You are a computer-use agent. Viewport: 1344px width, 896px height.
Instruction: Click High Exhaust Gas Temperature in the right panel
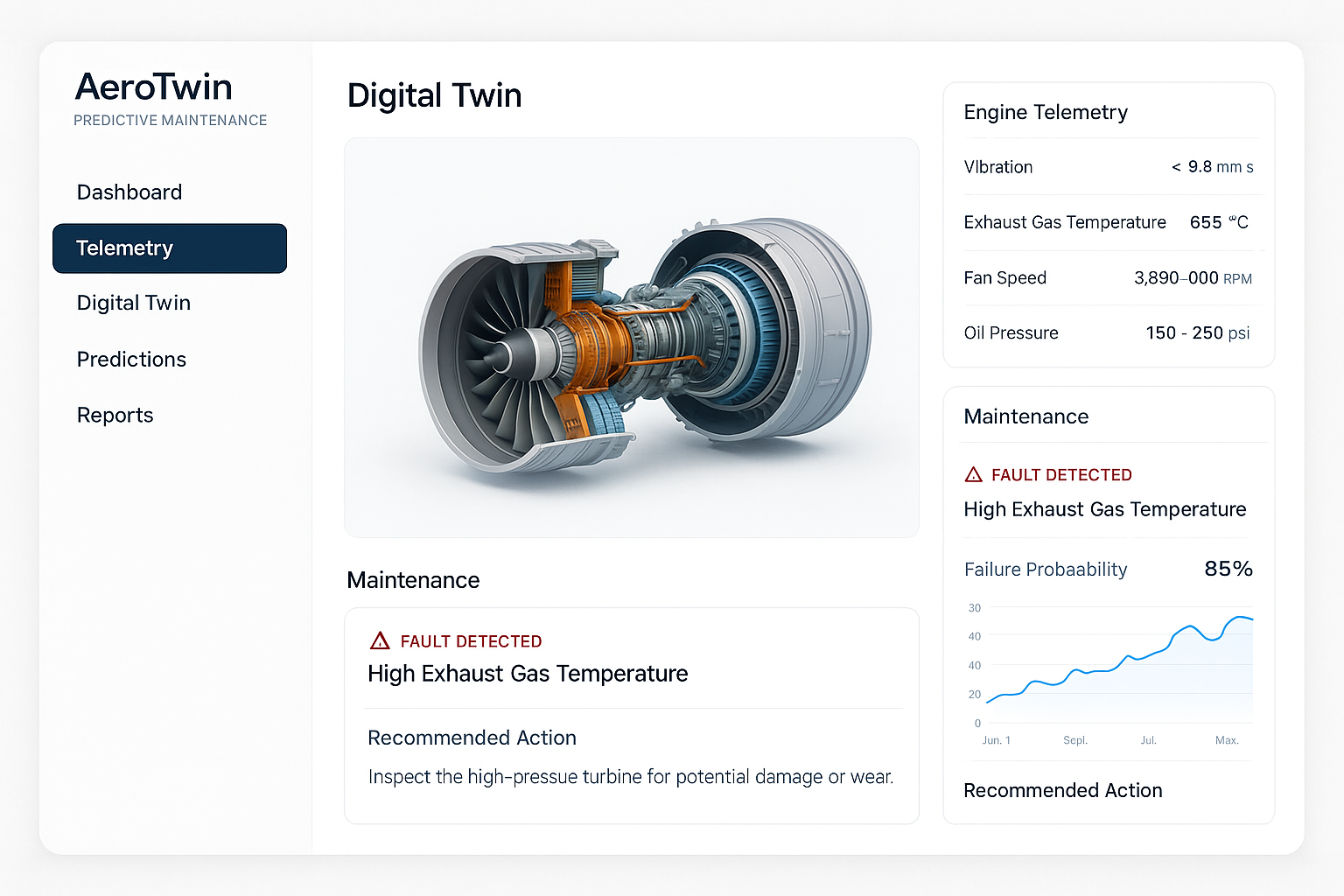click(x=1105, y=509)
